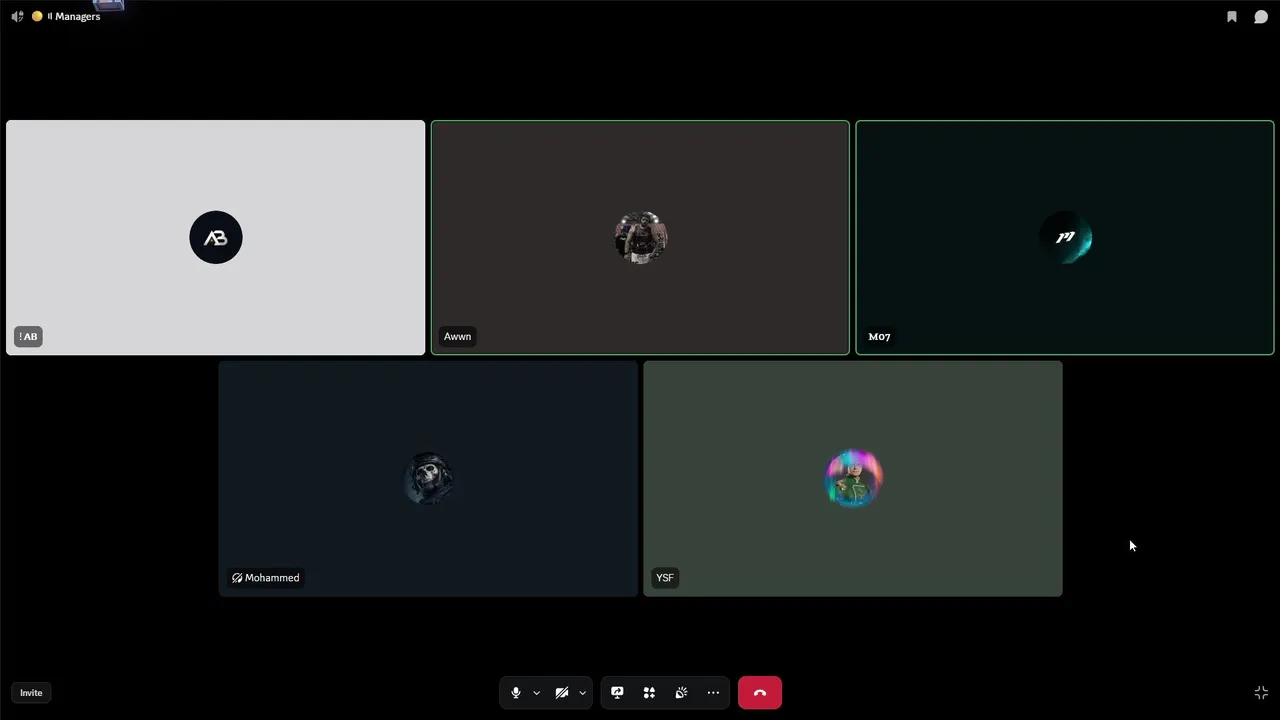Click the Managers channel name

pyautogui.click(x=77, y=17)
